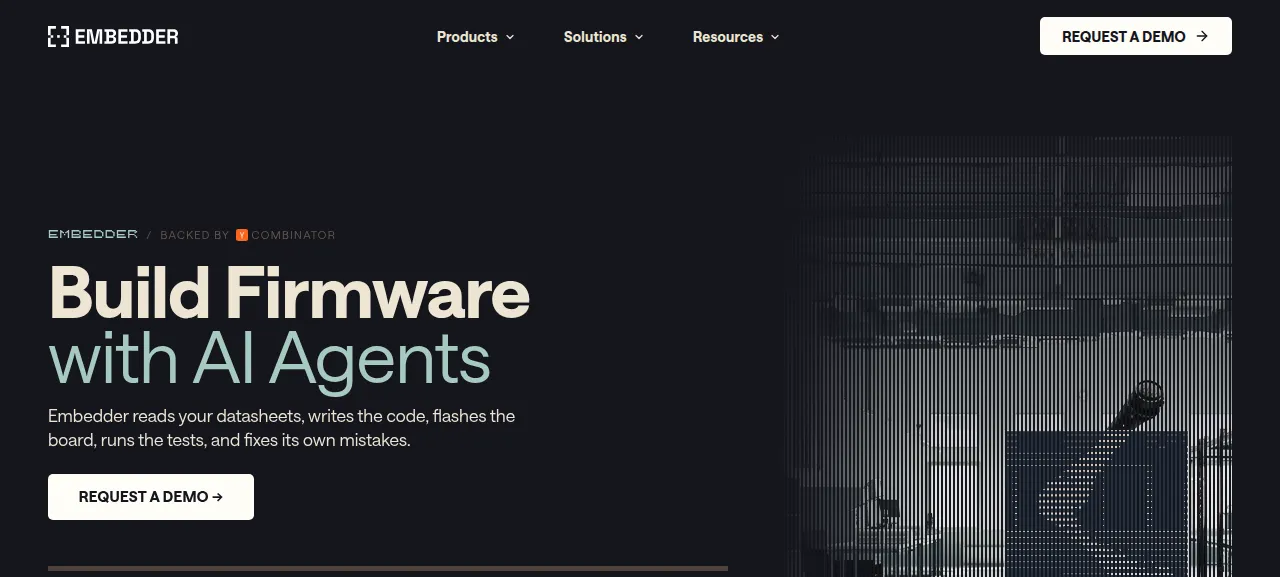
Task: Click the with AI Agents subheadline
Action: tap(269, 358)
